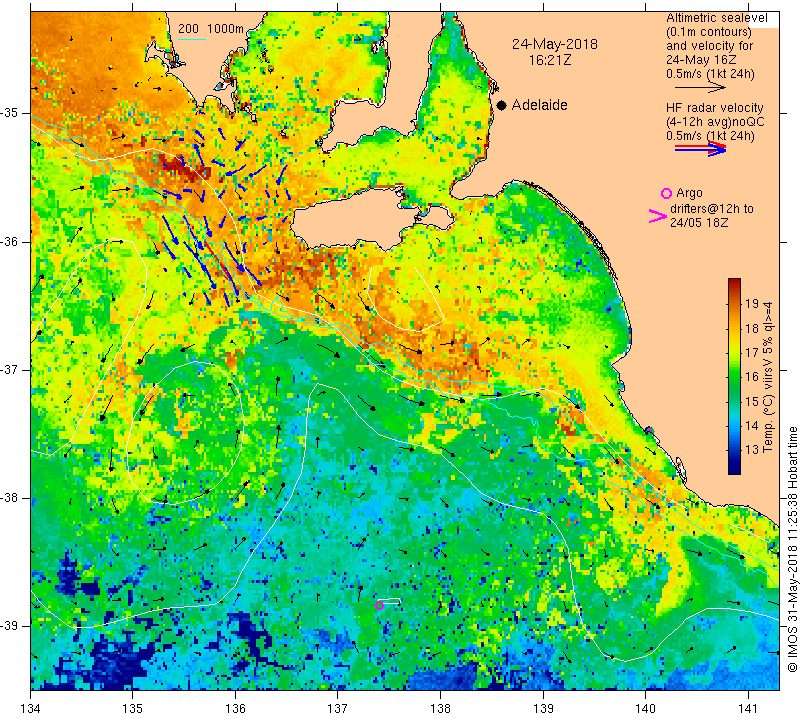Viewport: 800px width, 720px height.
Task: Click the '137' longitude axis label
Action: click(337, 709)
